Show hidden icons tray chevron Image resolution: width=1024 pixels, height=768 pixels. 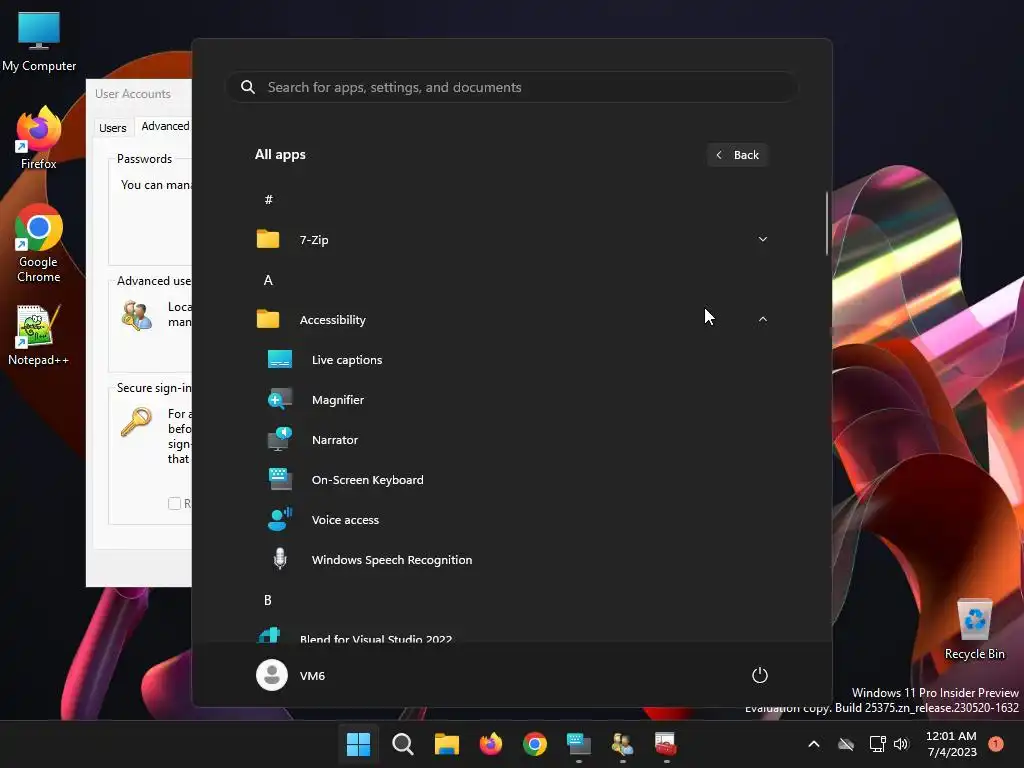pos(814,744)
